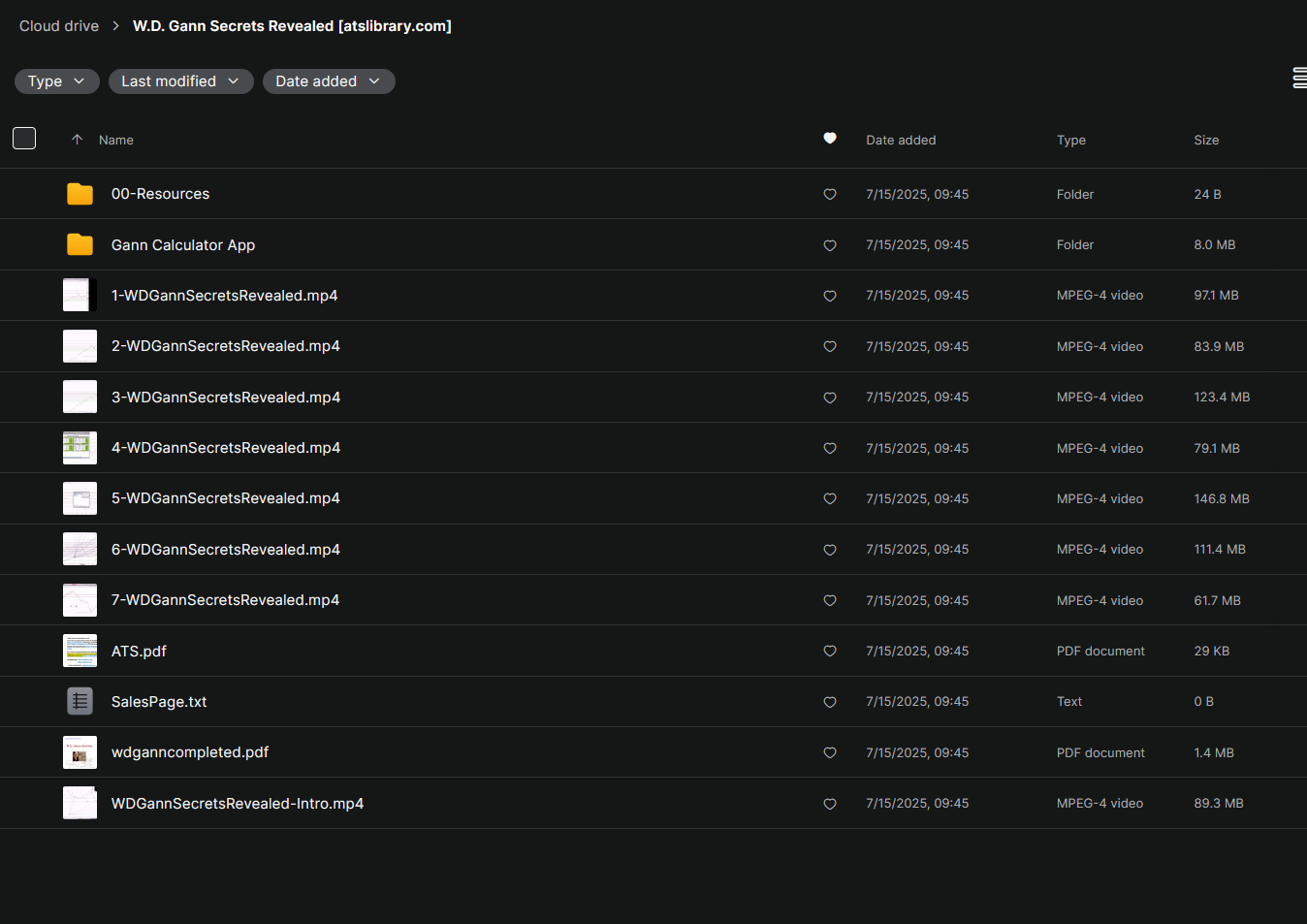
Task: Open the 00-Resources folder icon
Action: point(80,194)
